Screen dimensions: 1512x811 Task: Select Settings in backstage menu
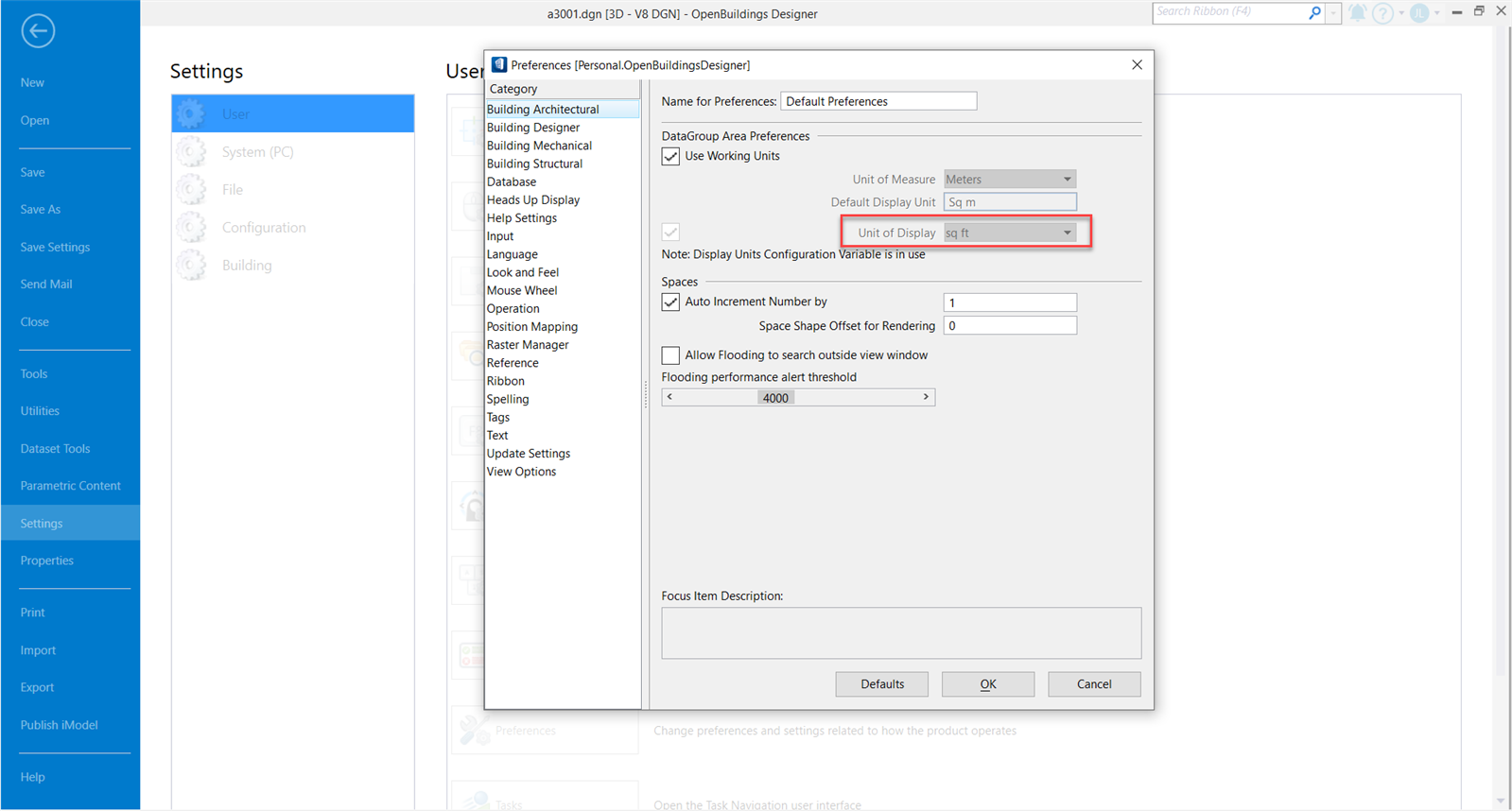pos(70,523)
